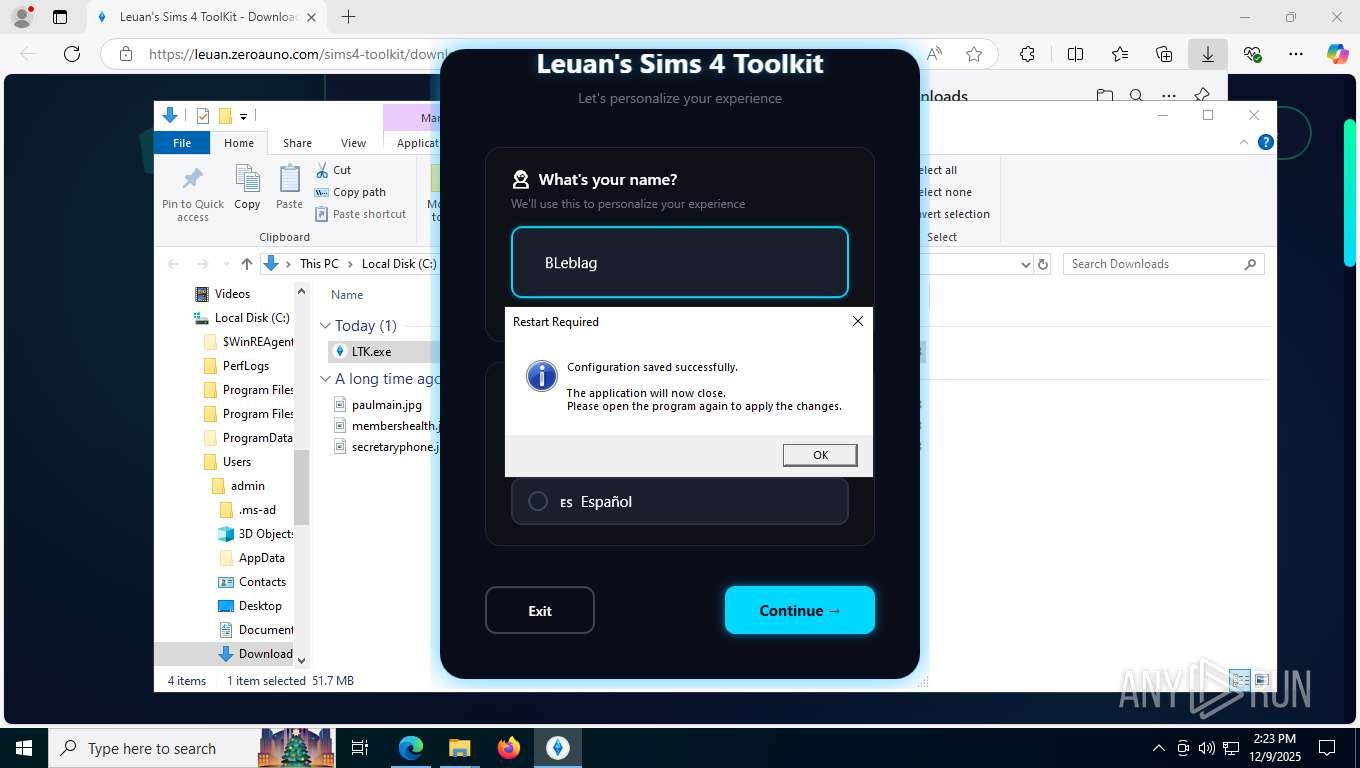1360x768 pixels.
Task: Click the Quick Access toolbar Properties icon
Action: point(203,115)
